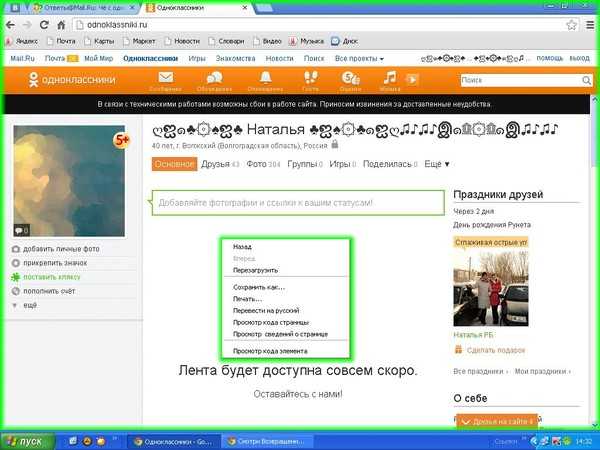
Task: Expand the ещё list under profile photo
Action: pos(25,305)
